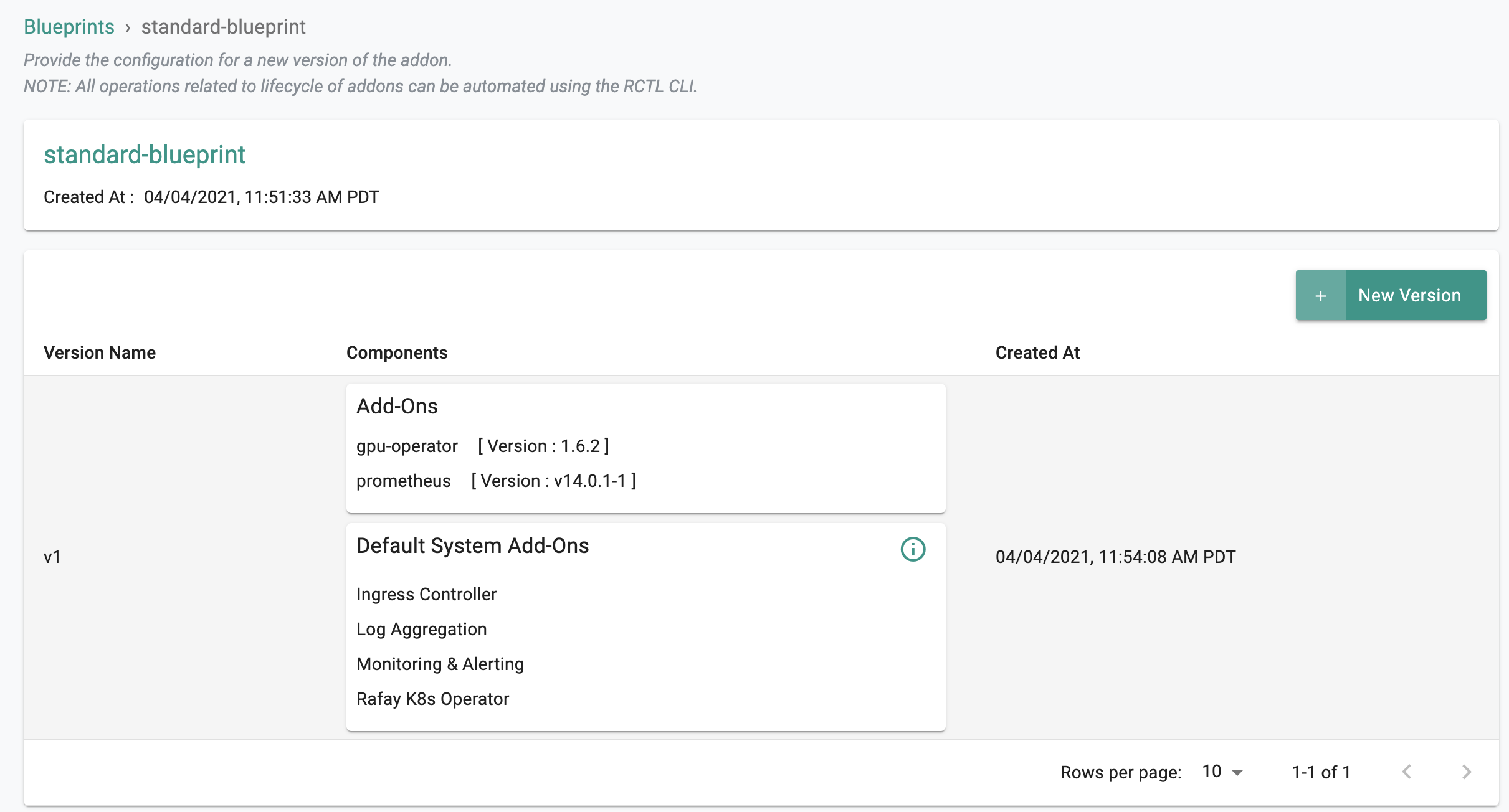This screenshot has height=812, width=1509.
Task: Select the Monitoring & Alerting item
Action: (440, 664)
